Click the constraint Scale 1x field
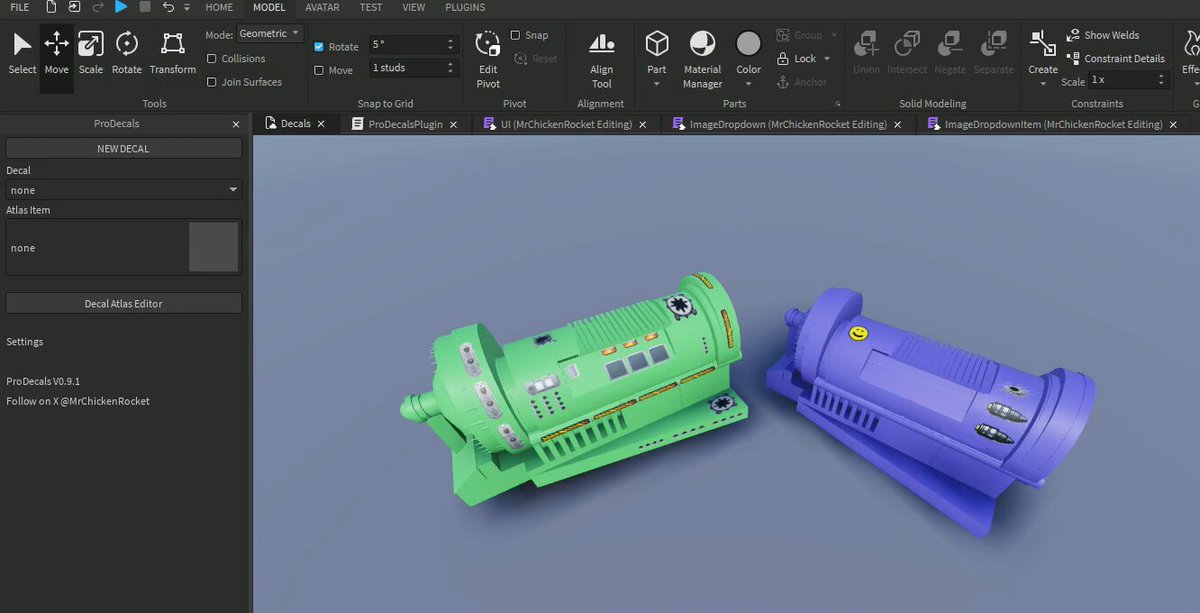The image size is (1200, 613). [1128, 80]
